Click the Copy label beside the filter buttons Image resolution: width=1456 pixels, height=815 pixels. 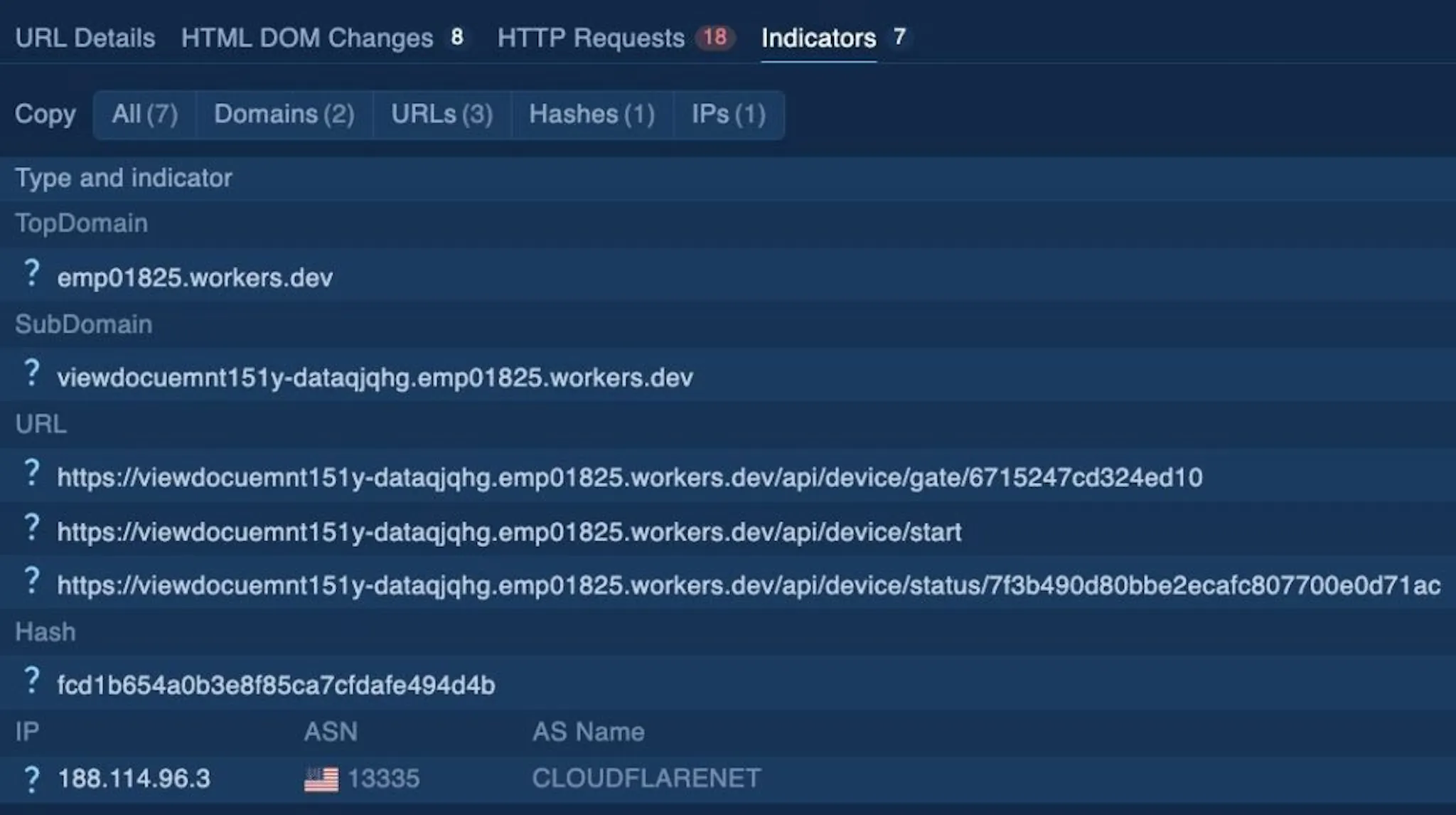tap(45, 114)
